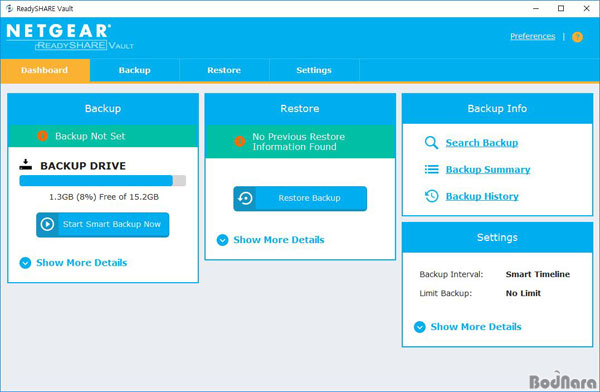
Task: Open the Backup tab
Action: pyautogui.click(x=135, y=70)
